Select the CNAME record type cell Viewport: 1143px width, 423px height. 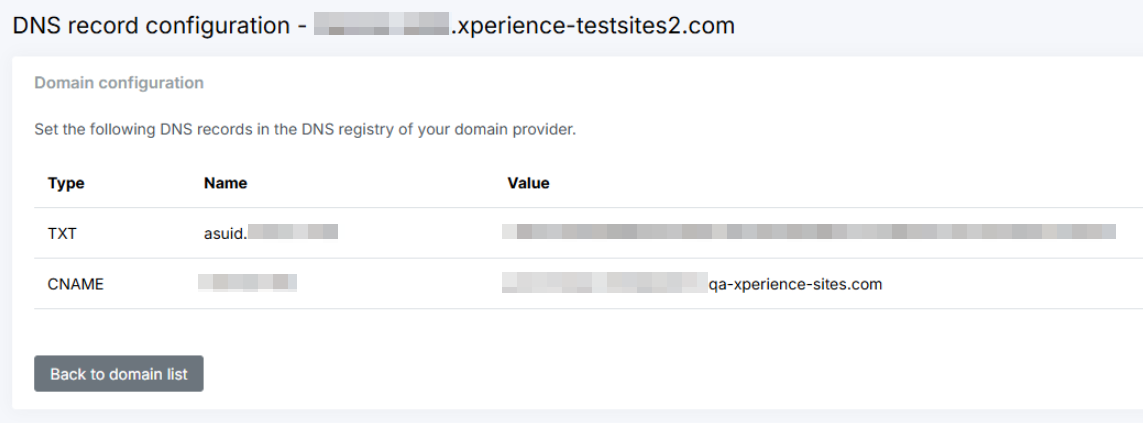tap(75, 284)
